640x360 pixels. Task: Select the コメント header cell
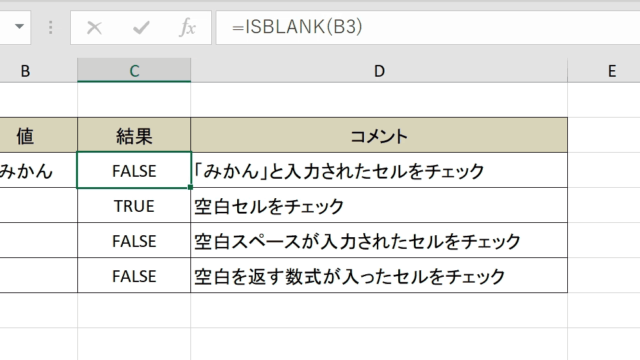pyautogui.click(x=379, y=135)
